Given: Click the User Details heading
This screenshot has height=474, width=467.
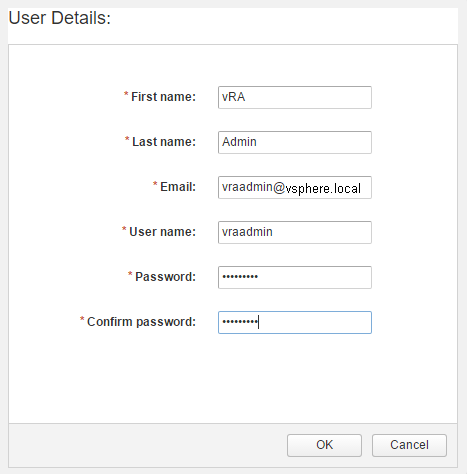Looking at the screenshot, I should pos(60,18).
